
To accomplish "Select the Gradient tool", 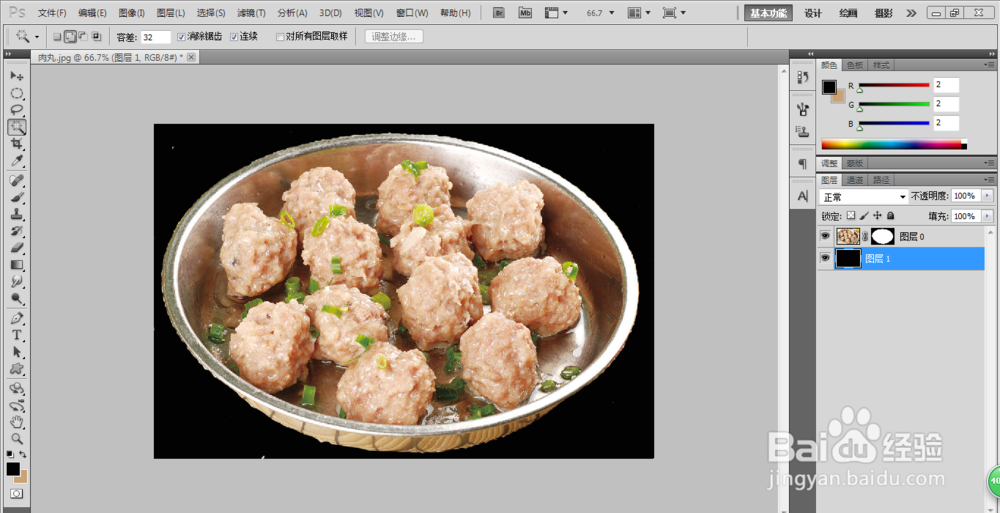I will click(17, 264).
